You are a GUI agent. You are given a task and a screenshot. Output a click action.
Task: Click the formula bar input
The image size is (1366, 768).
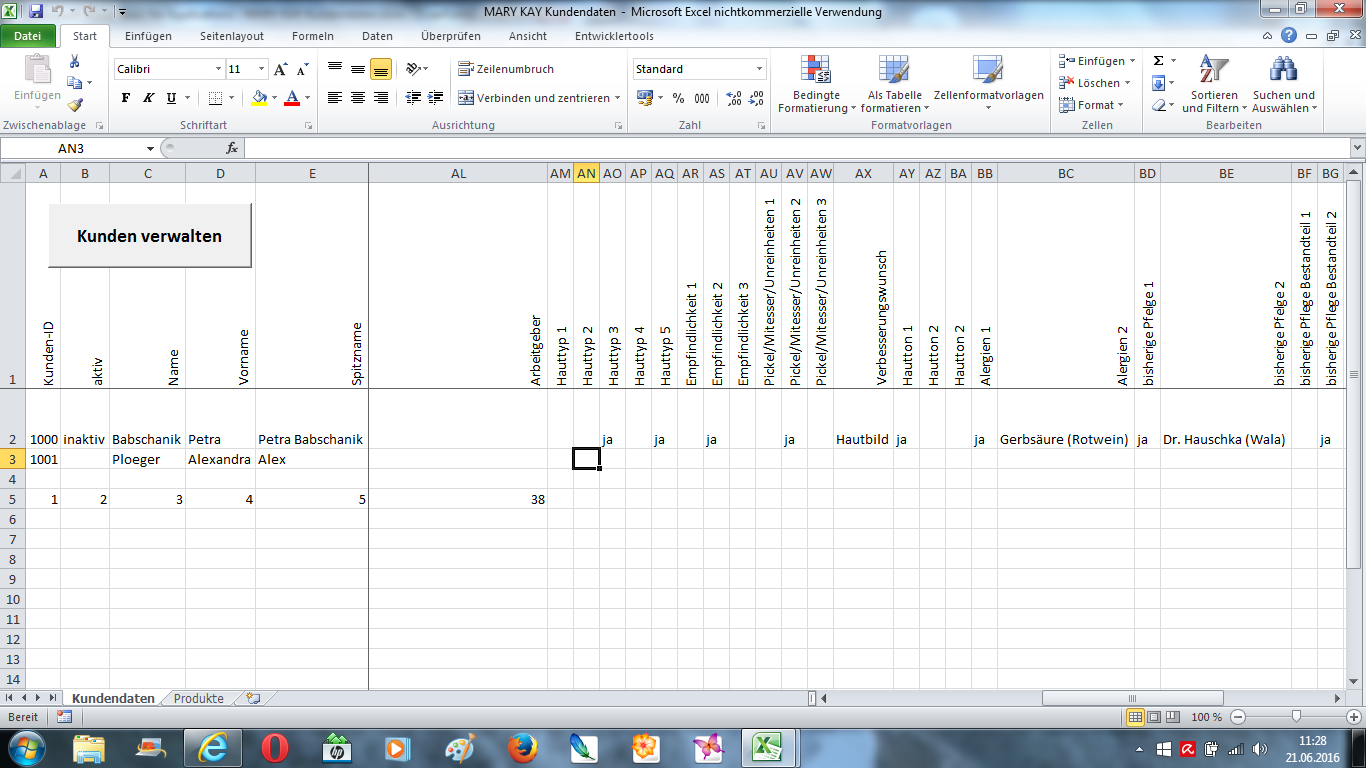click(x=795, y=148)
